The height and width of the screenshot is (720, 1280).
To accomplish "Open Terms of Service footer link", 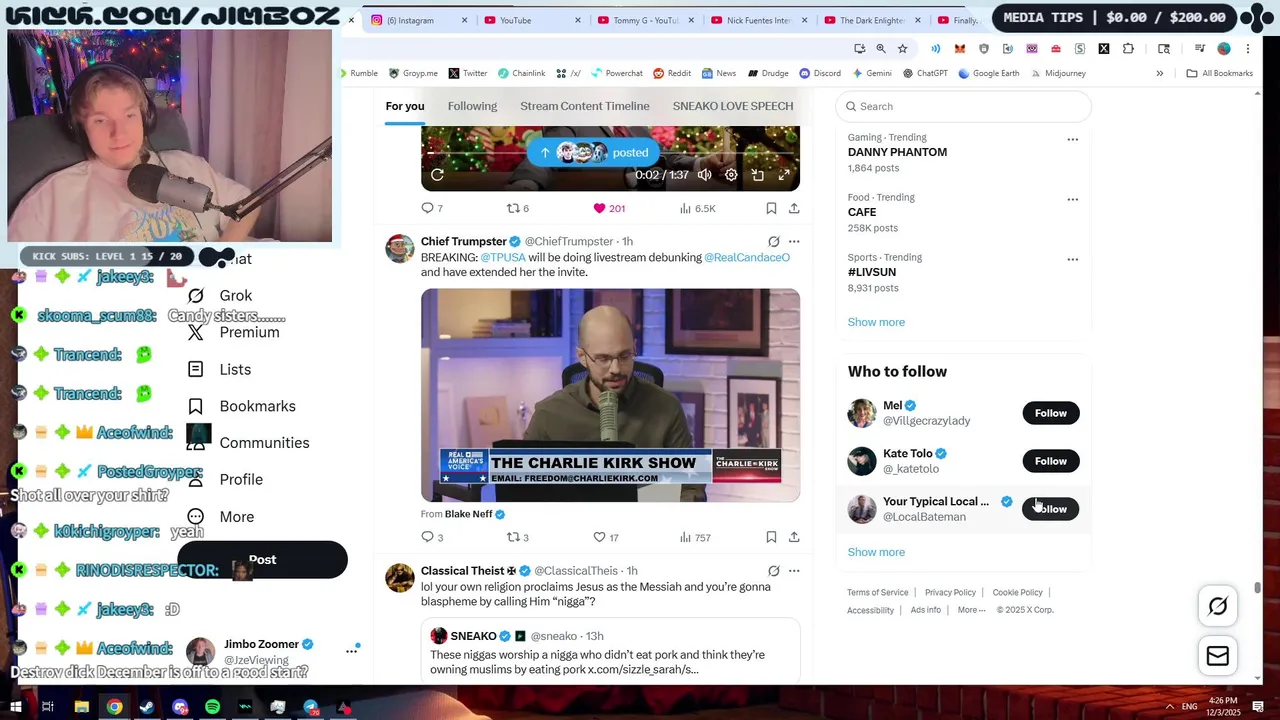I will point(878,592).
